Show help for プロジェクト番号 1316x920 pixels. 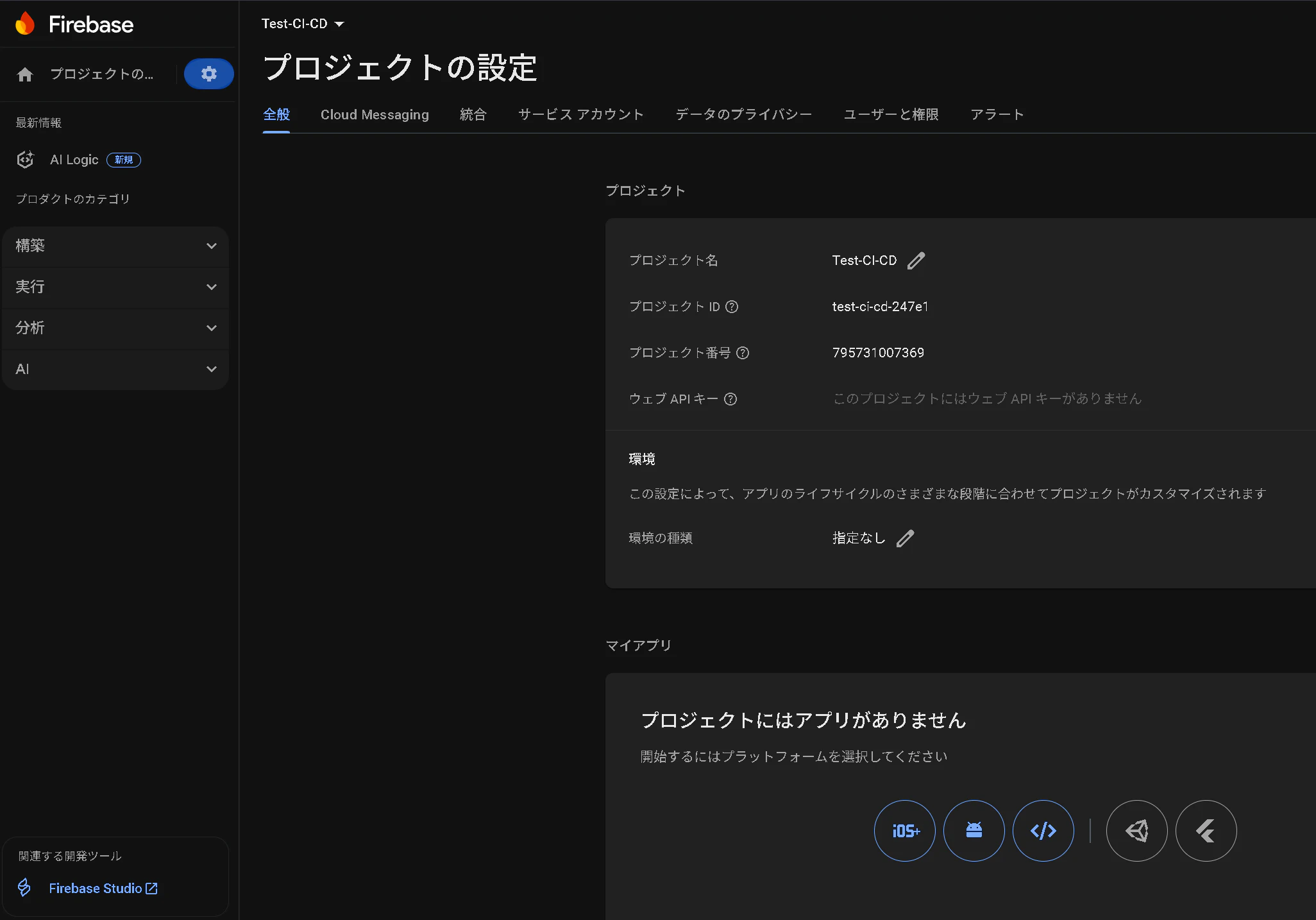tap(743, 353)
